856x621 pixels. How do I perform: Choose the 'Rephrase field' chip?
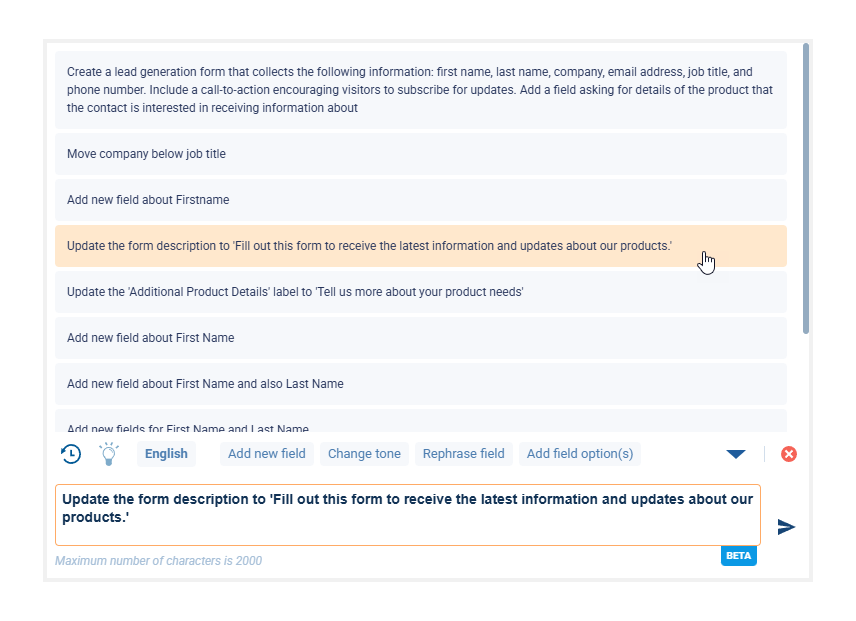[463, 454]
